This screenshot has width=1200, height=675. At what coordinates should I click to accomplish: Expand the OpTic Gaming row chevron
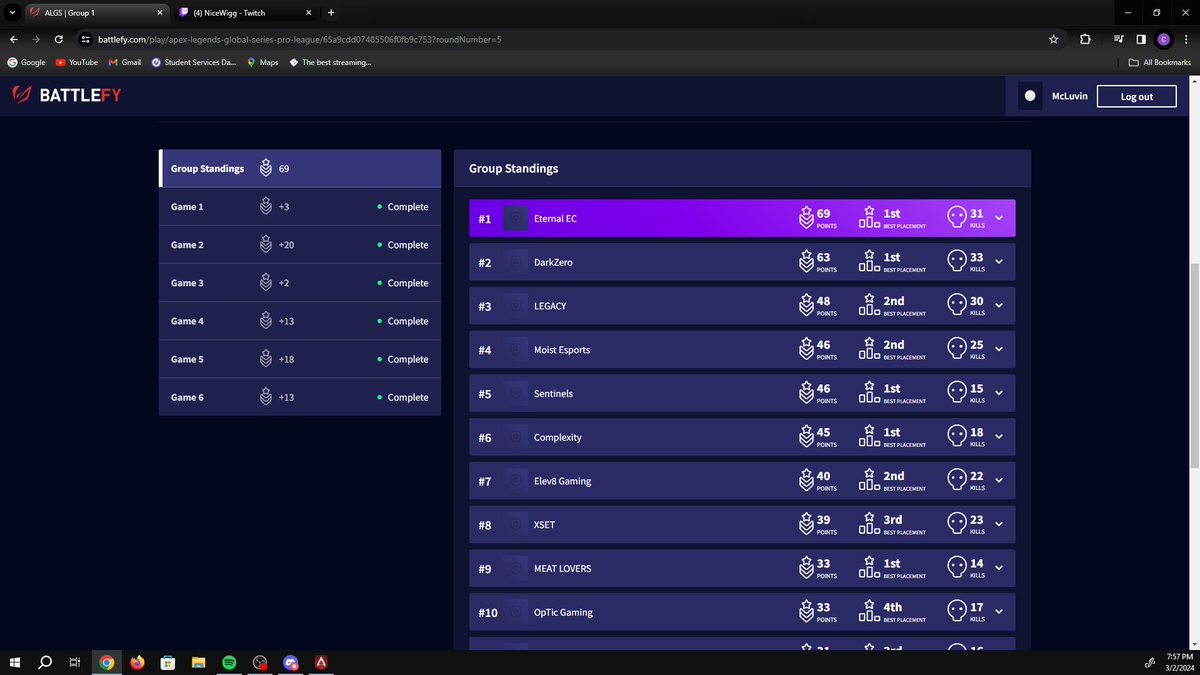click(999, 612)
